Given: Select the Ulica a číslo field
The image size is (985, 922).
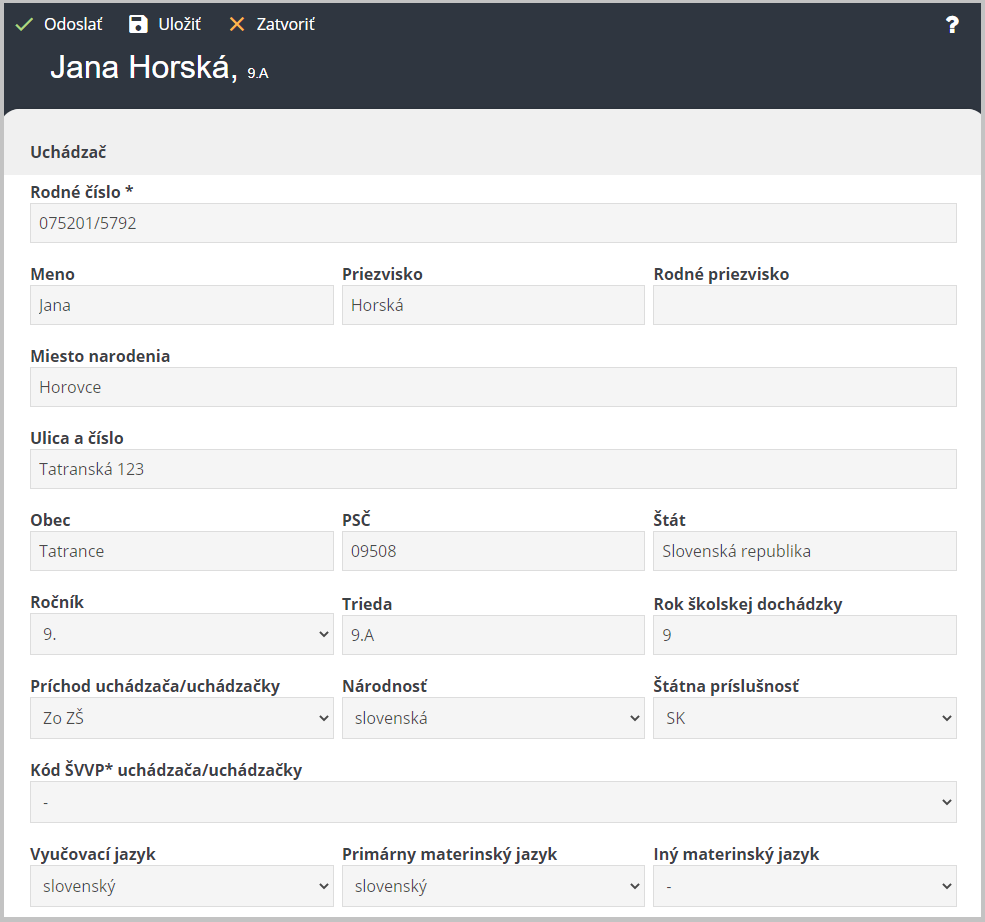Looking at the screenshot, I should click(493, 469).
